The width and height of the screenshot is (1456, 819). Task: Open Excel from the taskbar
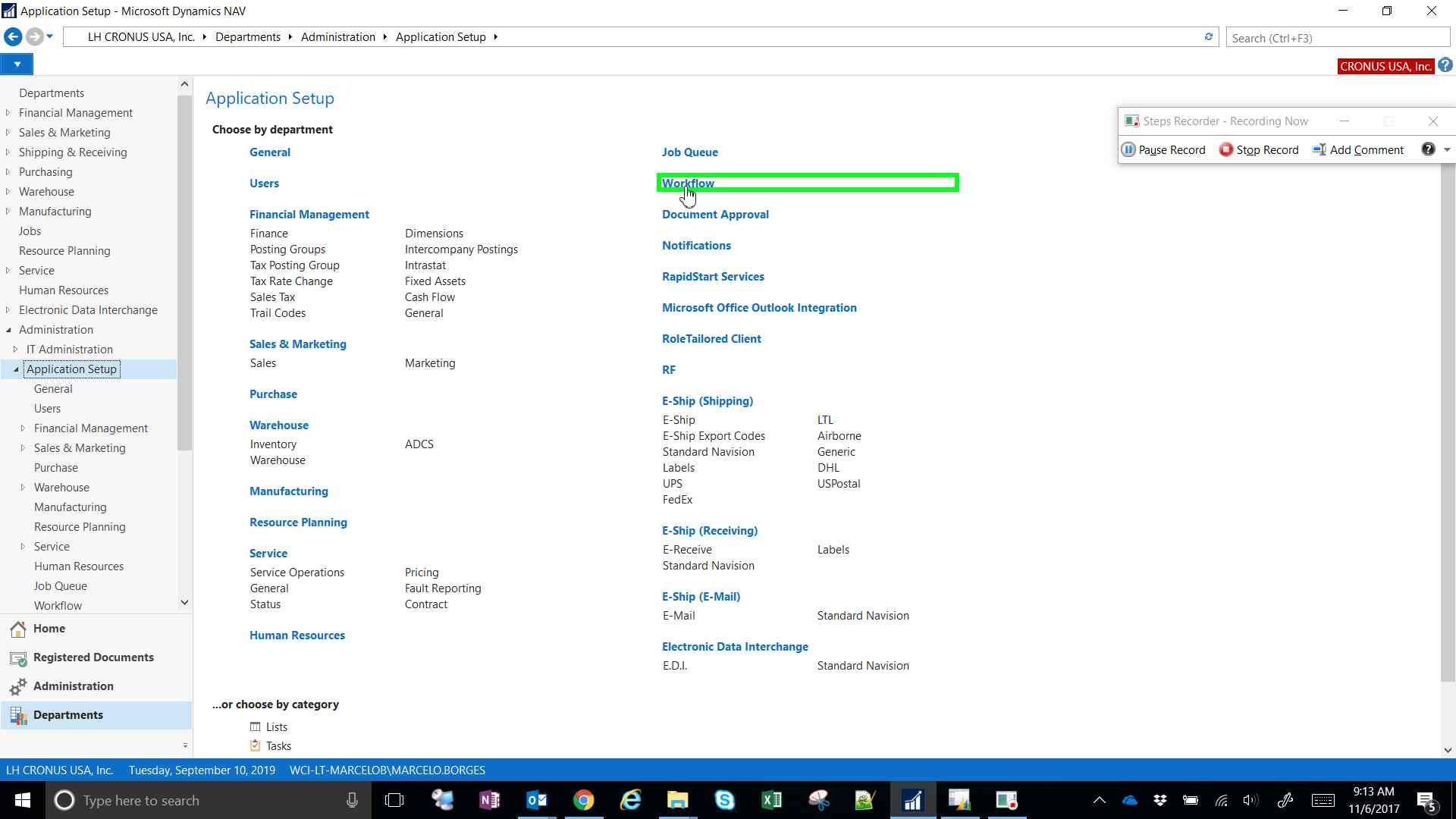(x=771, y=800)
